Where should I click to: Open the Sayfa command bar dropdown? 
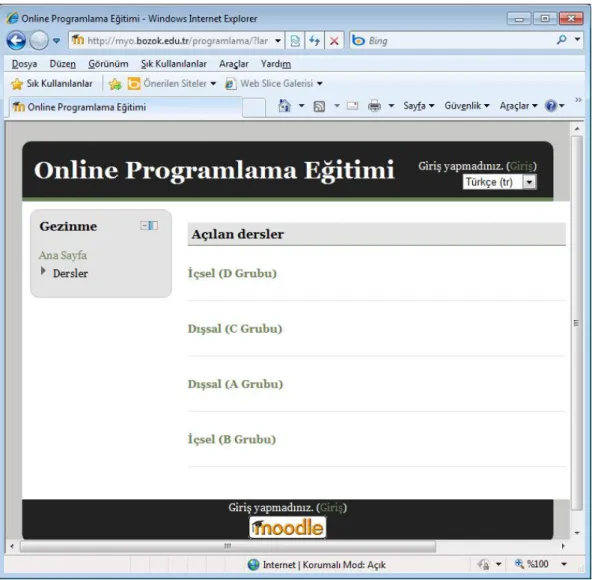[418, 106]
